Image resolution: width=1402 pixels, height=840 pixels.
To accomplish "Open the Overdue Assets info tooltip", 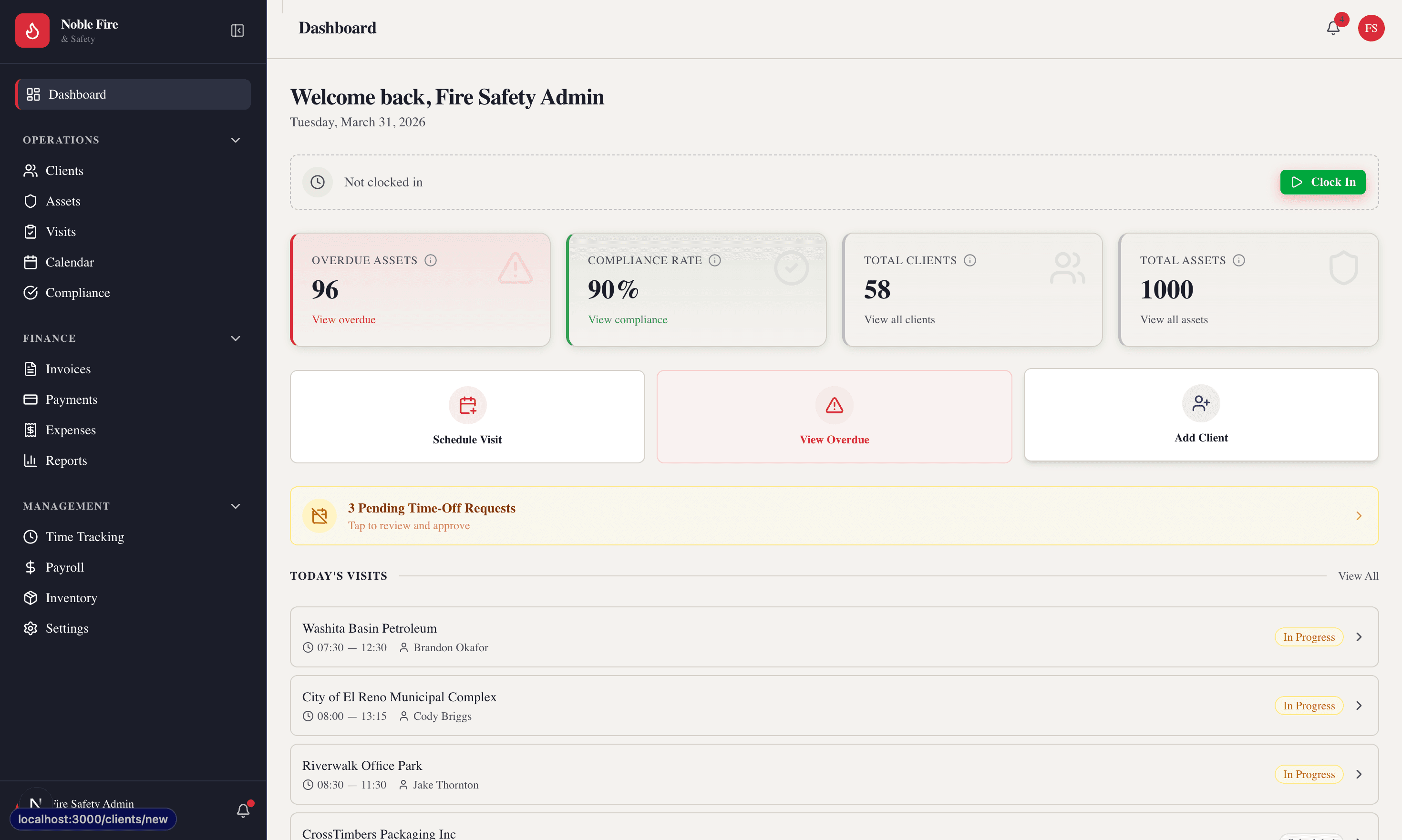I will 431,260.
